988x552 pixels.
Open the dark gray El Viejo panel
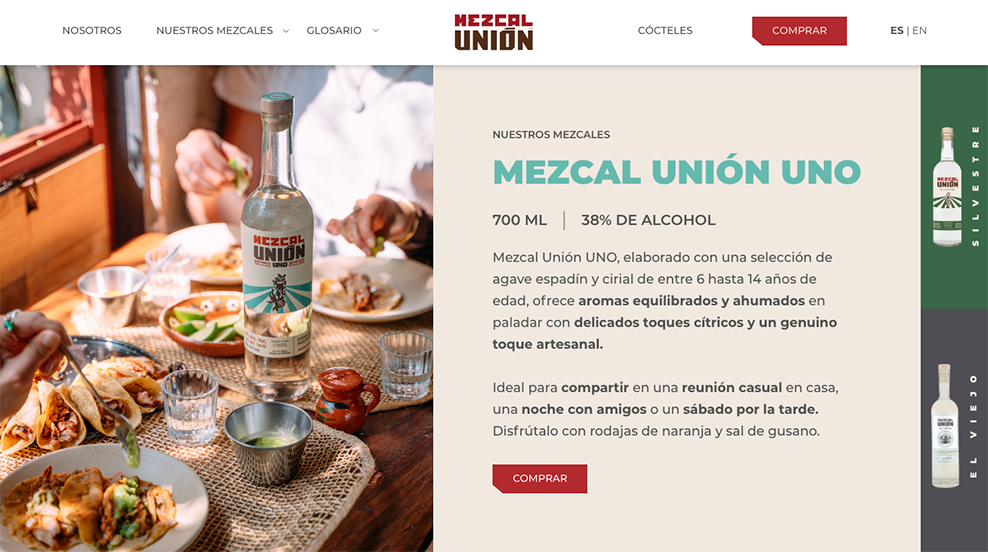(954, 430)
